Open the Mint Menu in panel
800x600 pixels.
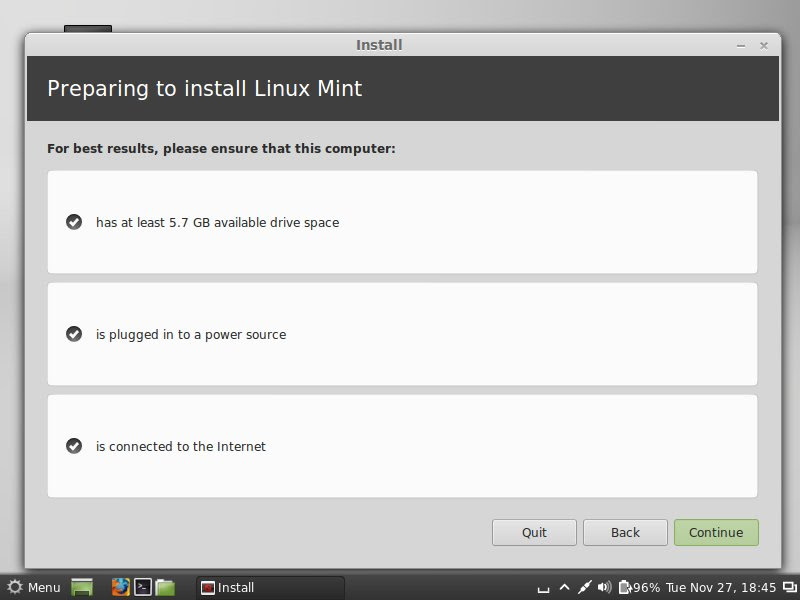pyautogui.click(x=34, y=587)
